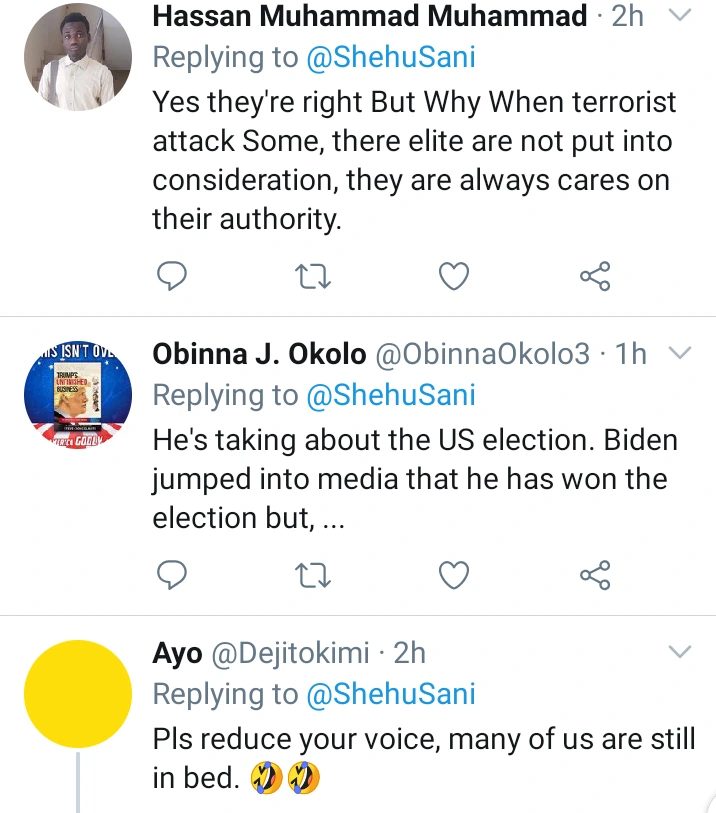Open @ShehuSani link in Obinna's reply
The width and height of the screenshot is (716, 813).
tap(392, 395)
